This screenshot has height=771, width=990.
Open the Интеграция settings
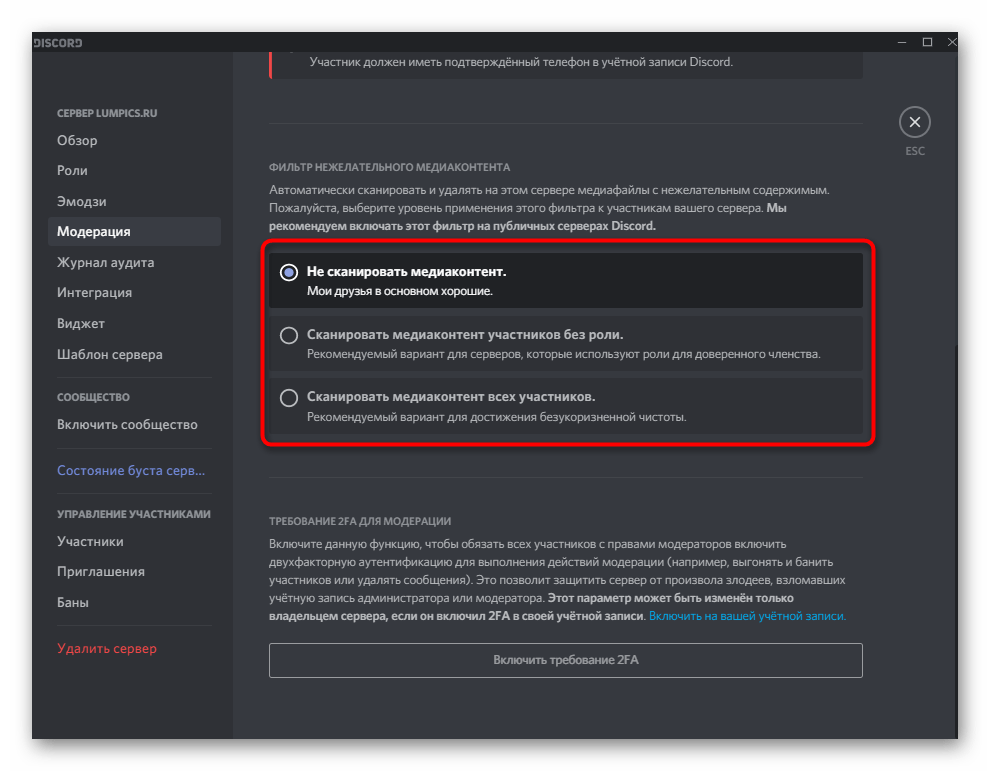pos(96,292)
